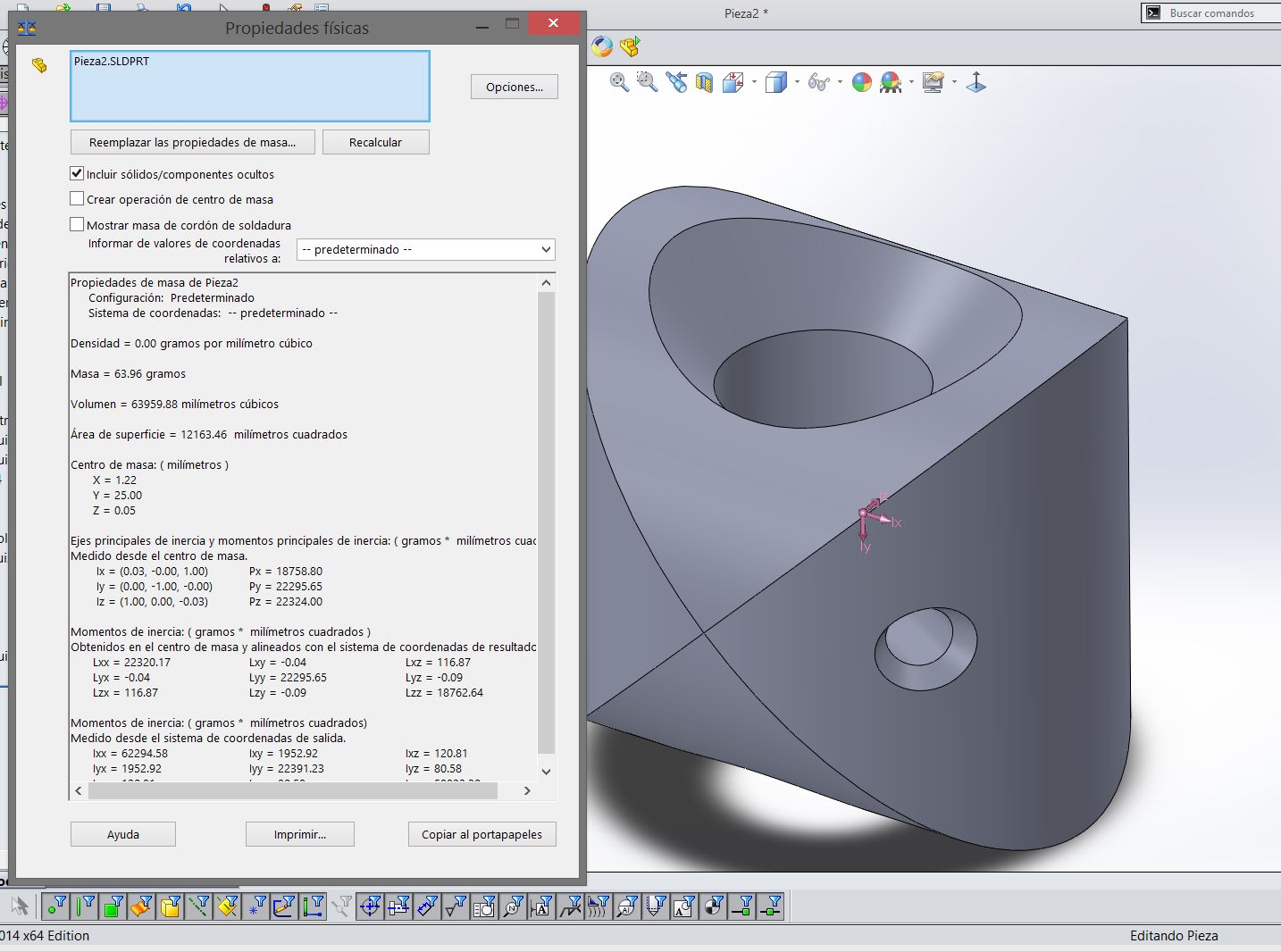Click Reemplazar las propiedades de masa... button
Screen dimensions: 1281x952
click(x=193, y=142)
